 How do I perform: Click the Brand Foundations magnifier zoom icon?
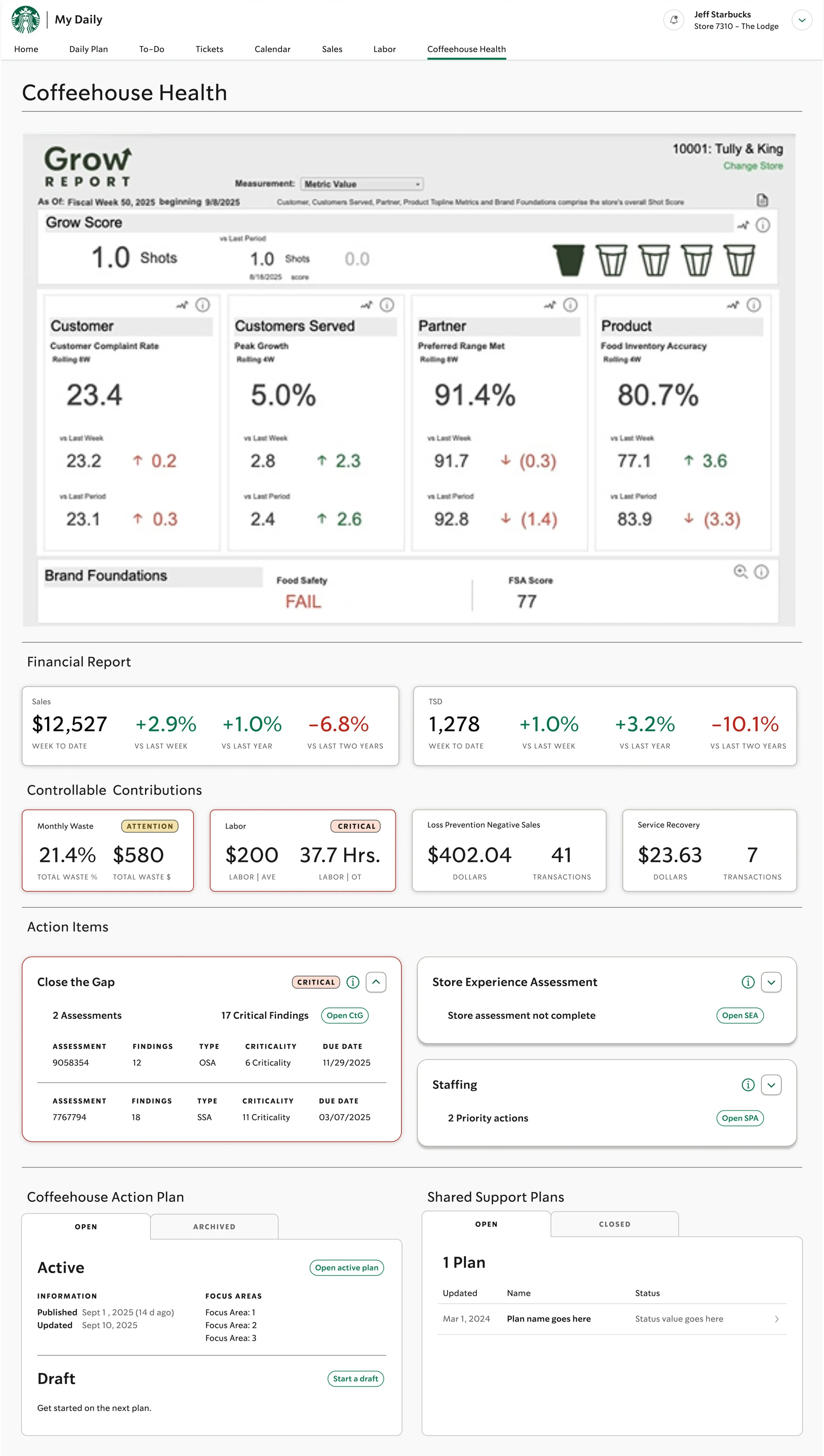point(740,572)
